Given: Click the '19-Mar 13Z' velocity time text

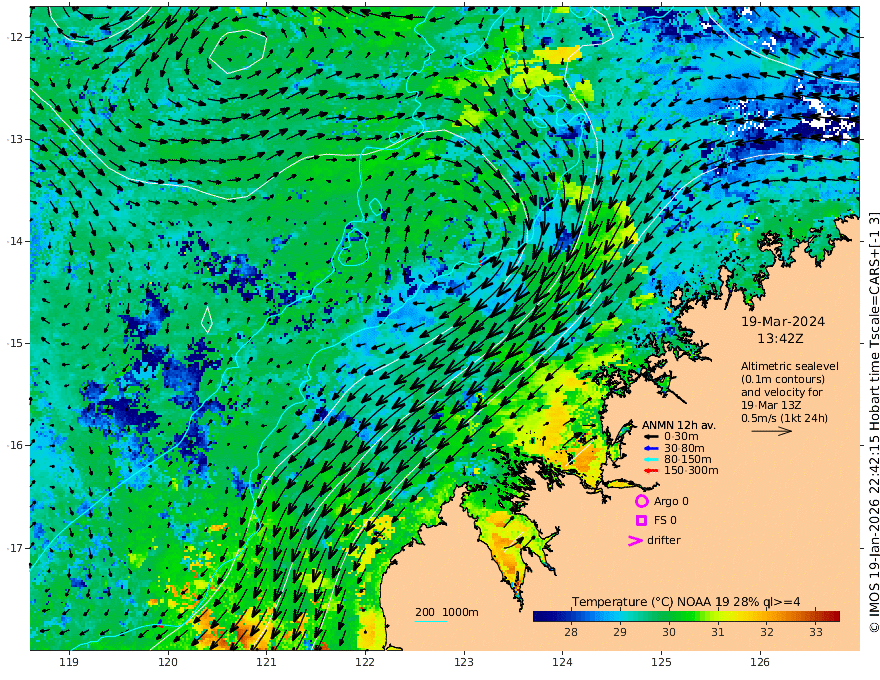Looking at the screenshot, I should 771,405.
